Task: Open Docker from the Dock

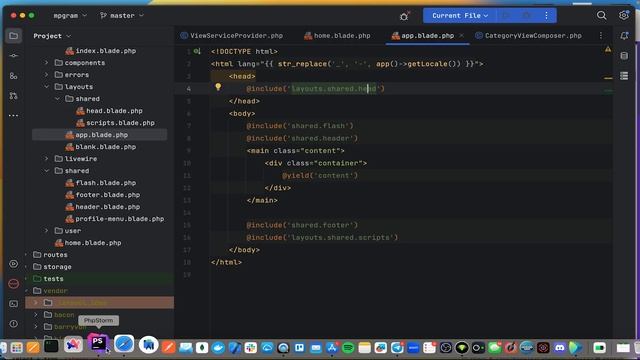Action: tap(218, 347)
